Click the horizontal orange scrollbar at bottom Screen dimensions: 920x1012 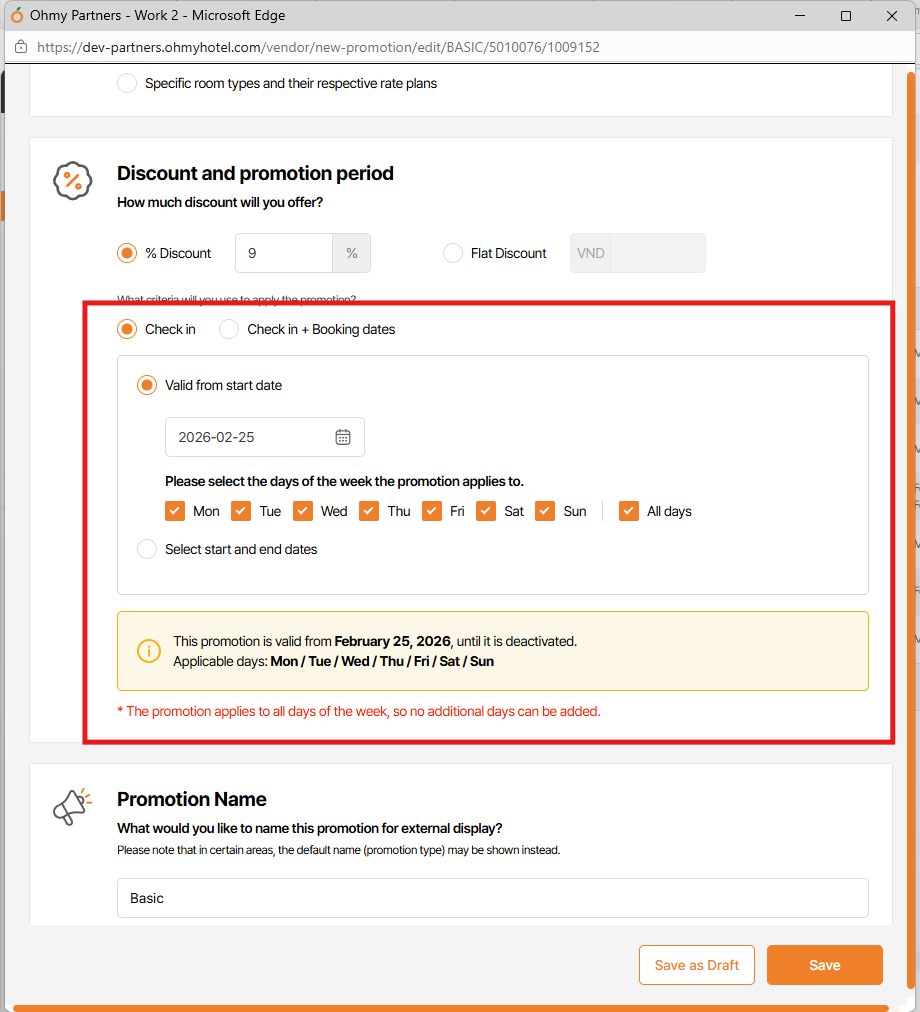click(x=452, y=1008)
